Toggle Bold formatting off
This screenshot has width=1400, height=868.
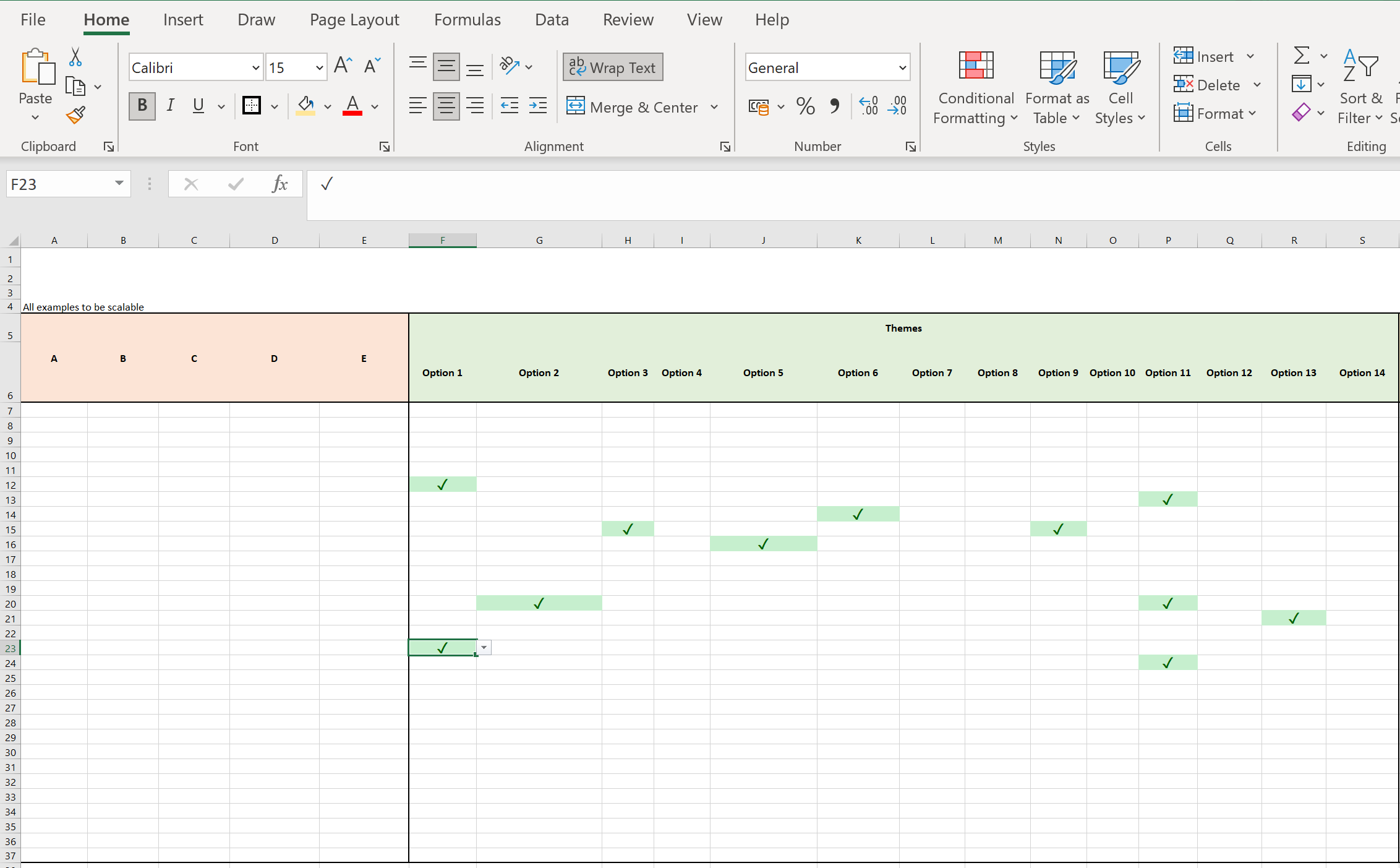pyautogui.click(x=142, y=106)
